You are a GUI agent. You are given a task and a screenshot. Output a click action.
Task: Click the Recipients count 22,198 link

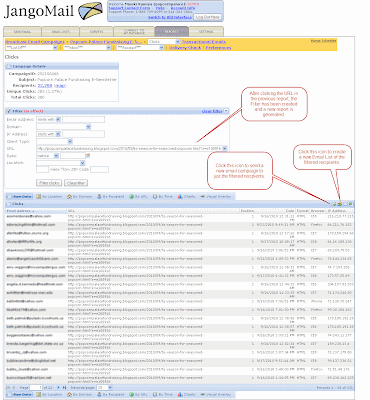point(44,86)
